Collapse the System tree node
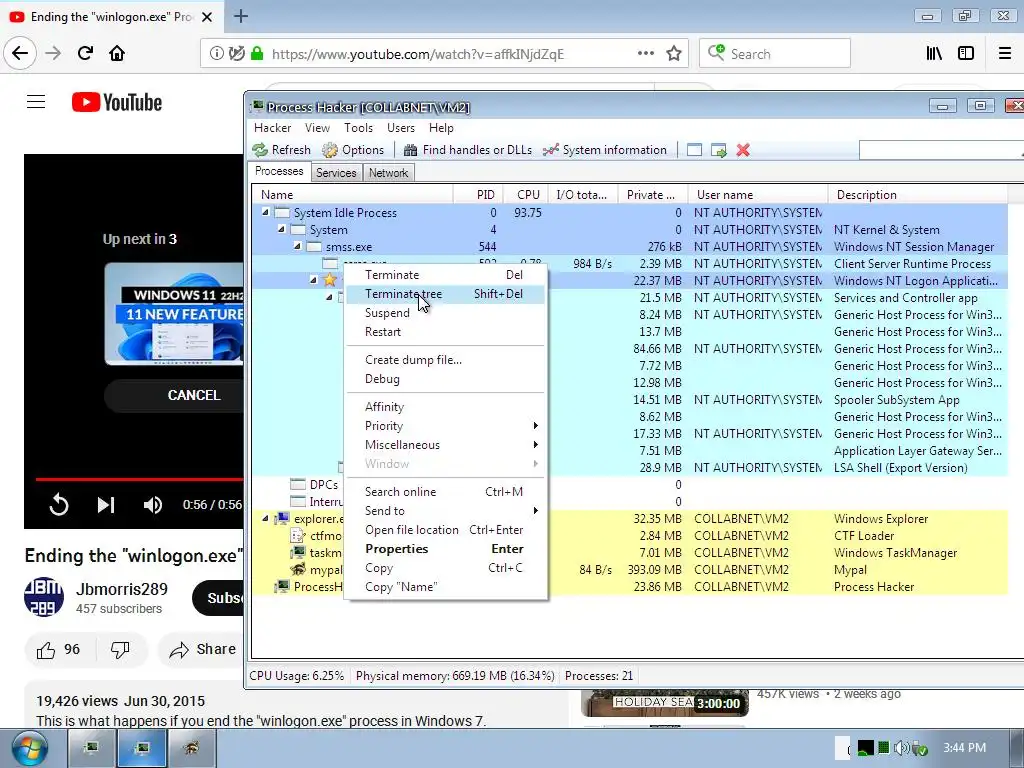1024x768 pixels. click(x=281, y=229)
